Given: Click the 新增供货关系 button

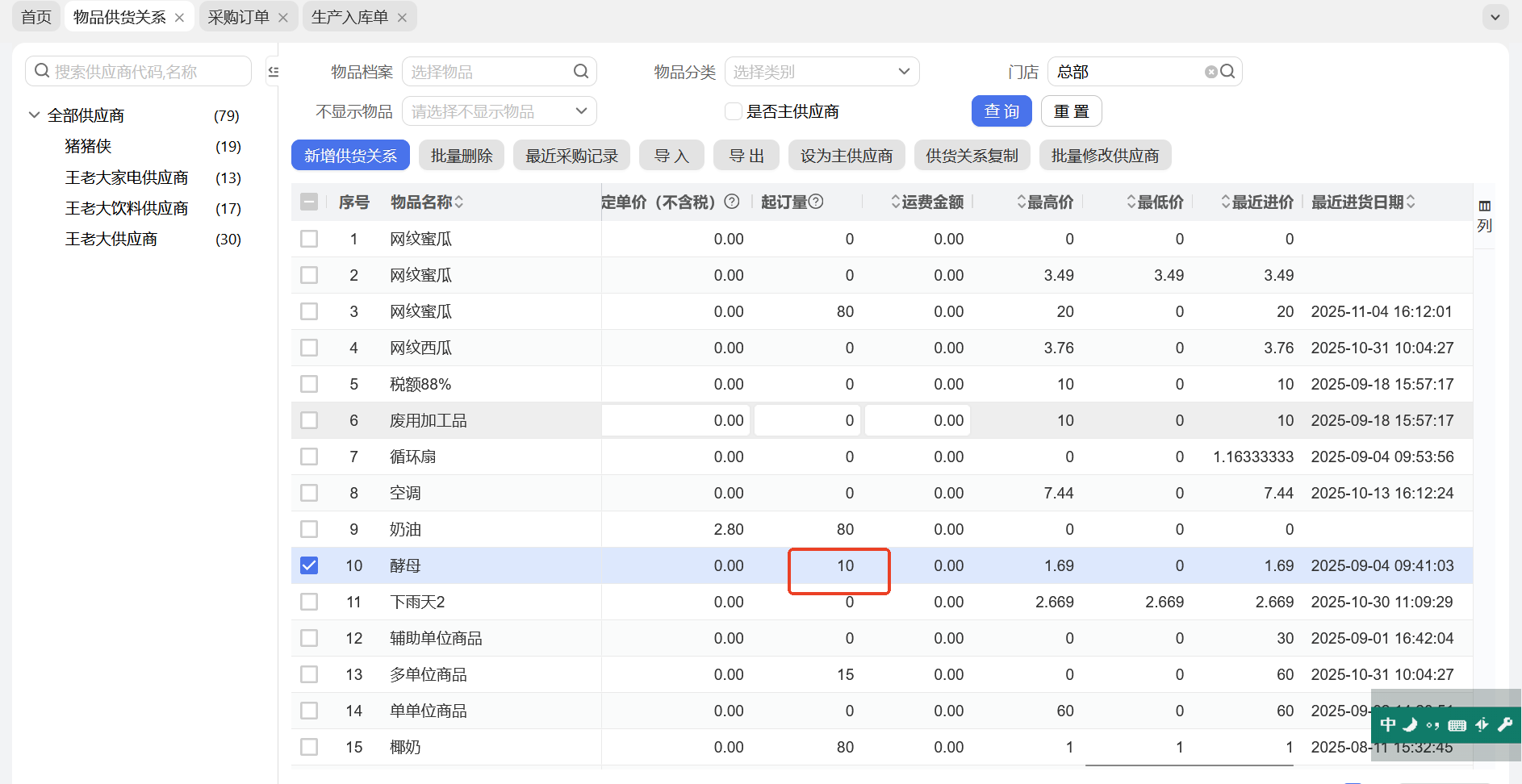Looking at the screenshot, I should tap(350, 156).
